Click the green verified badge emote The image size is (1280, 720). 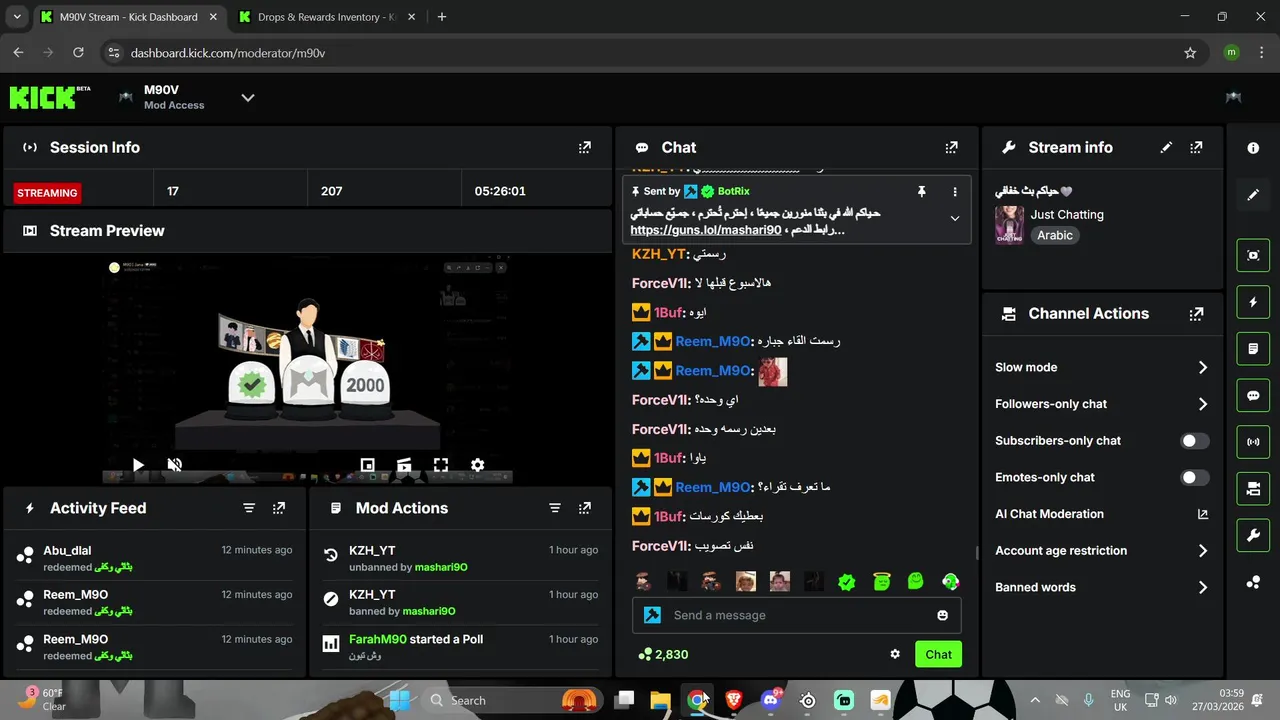coord(847,581)
